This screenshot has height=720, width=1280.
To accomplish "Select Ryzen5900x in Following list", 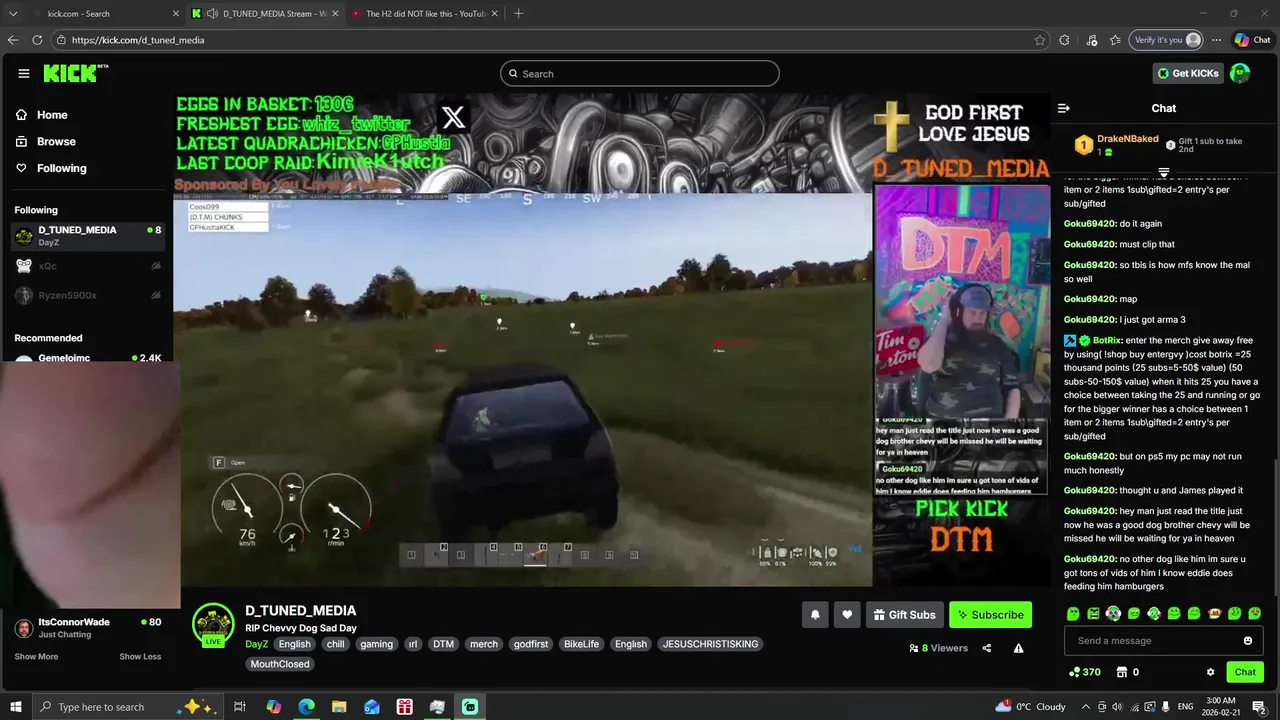I will coord(88,295).
